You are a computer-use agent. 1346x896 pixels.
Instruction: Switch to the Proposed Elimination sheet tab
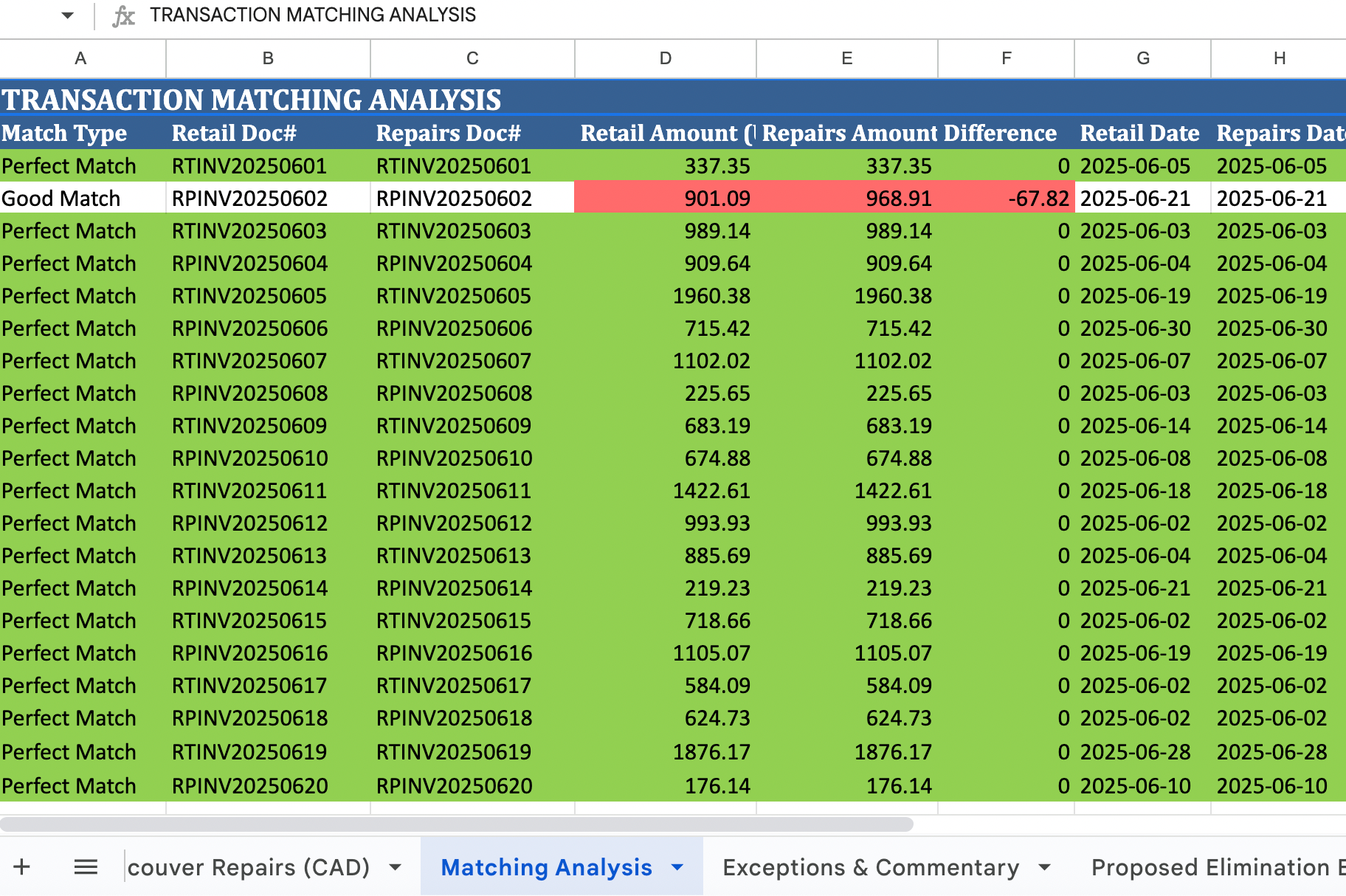(x=1218, y=867)
